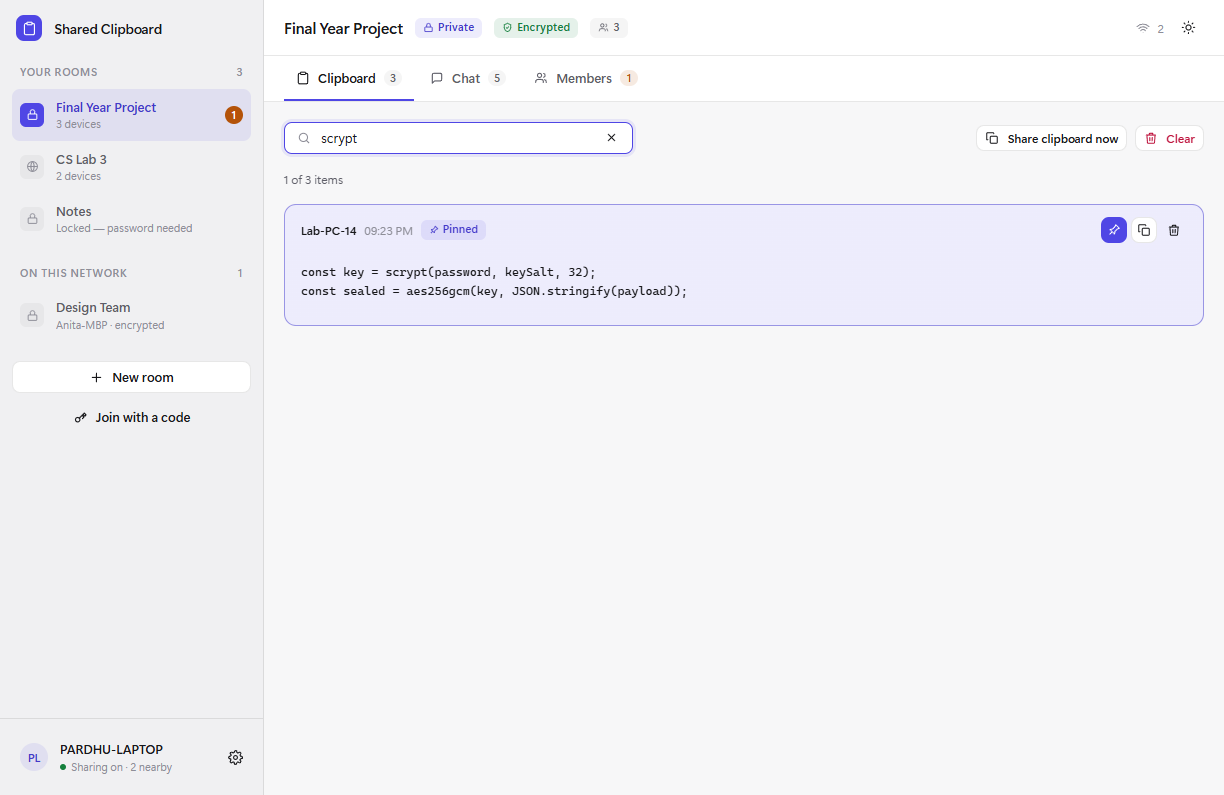Screen dimensions: 1224x795
Task: Select the locked Notes room
Action: (x=131, y=219)
